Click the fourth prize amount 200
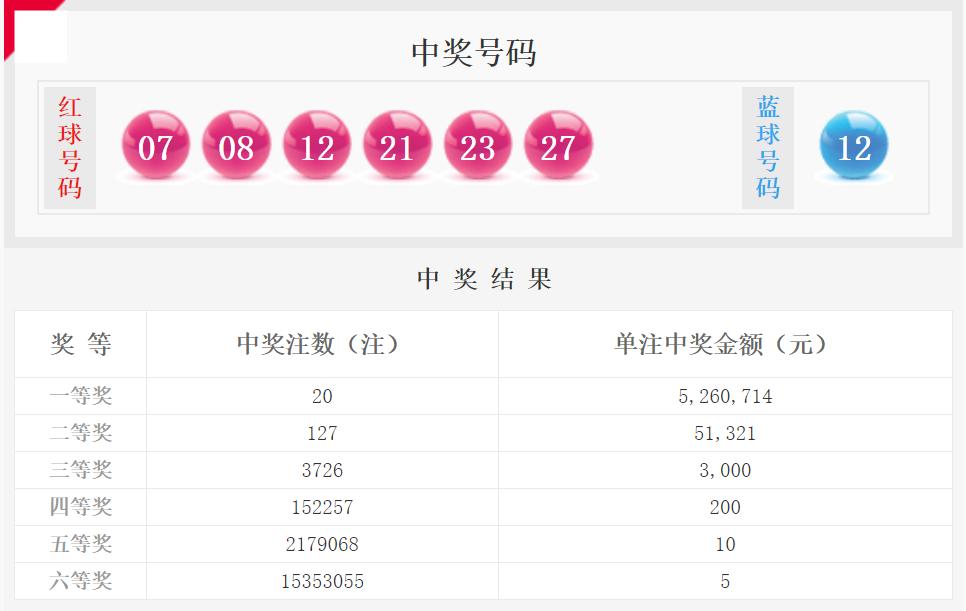The image size is (966, 611). coord(725,507)
